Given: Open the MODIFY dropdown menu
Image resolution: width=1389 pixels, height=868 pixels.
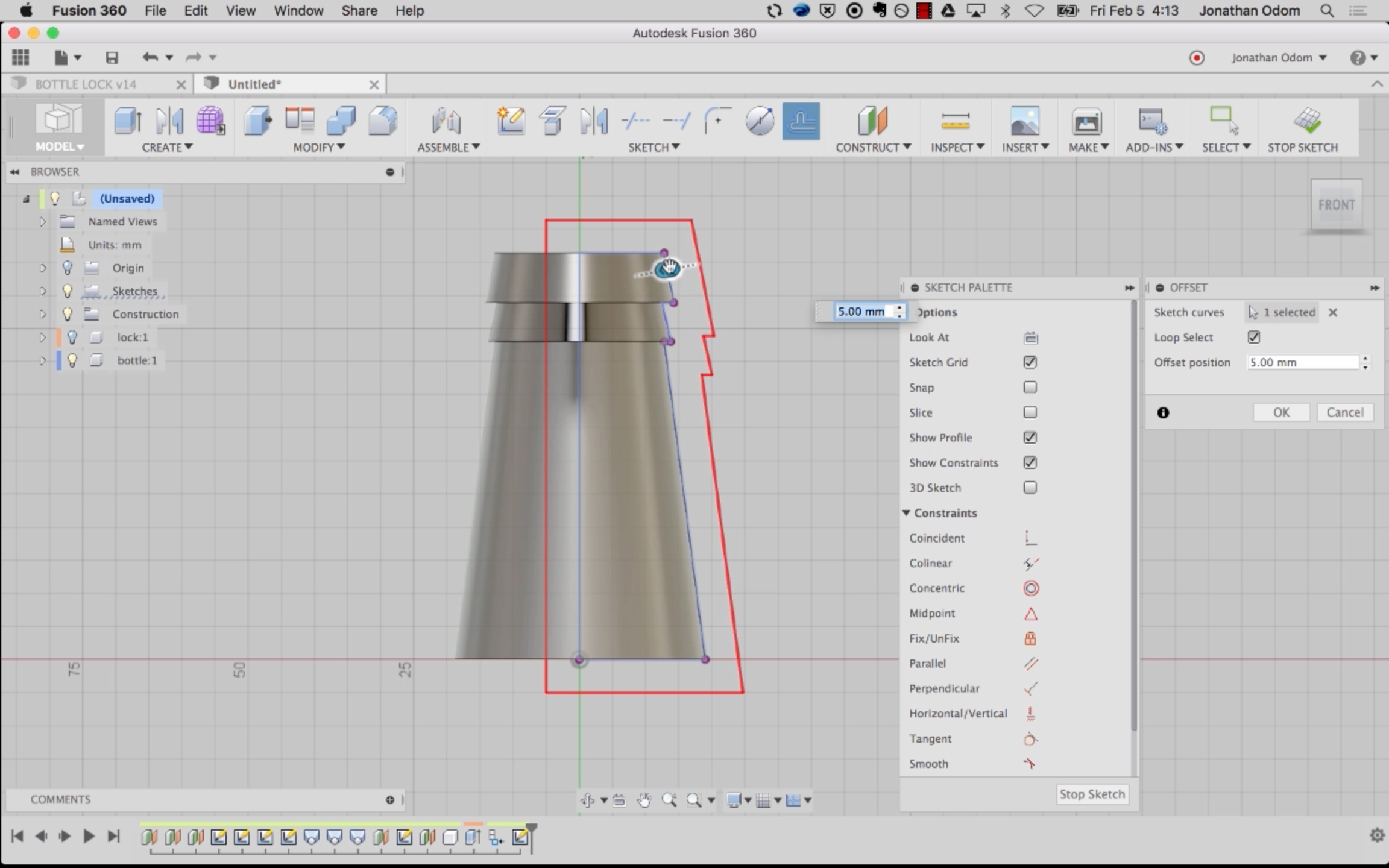Looking at the screenshot, I should (x=318, y=147).
